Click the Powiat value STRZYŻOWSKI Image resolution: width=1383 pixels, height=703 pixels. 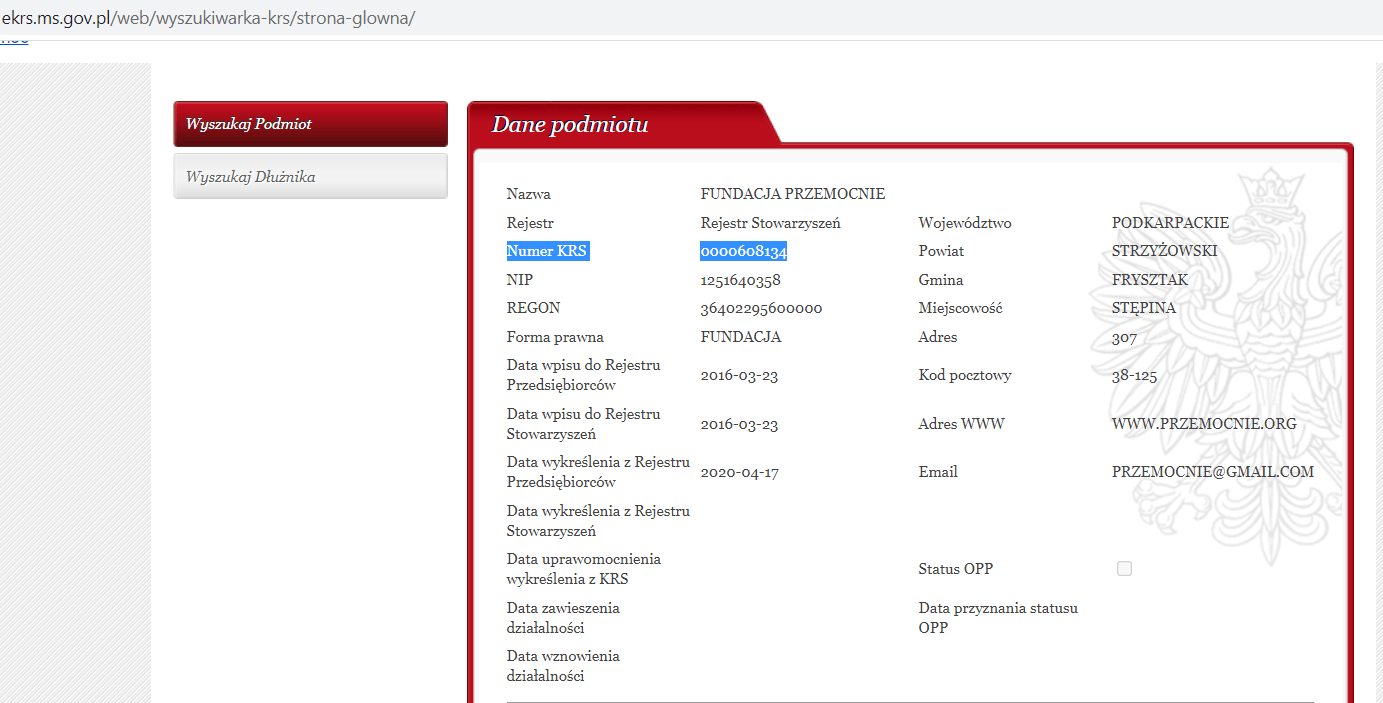click(1165, 251)
